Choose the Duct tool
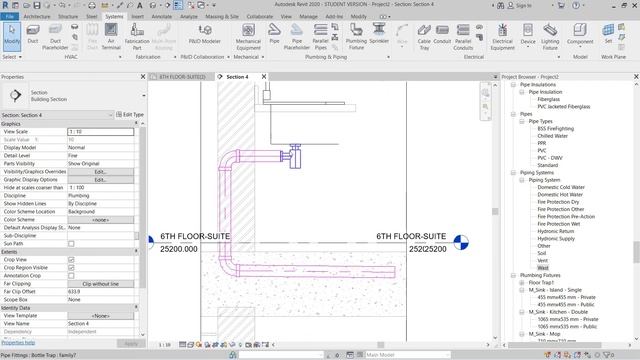640x360 pixels. 33,34
